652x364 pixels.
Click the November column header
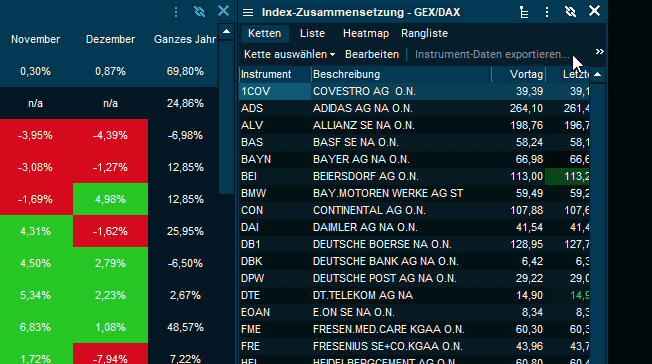tap(36, 40)
